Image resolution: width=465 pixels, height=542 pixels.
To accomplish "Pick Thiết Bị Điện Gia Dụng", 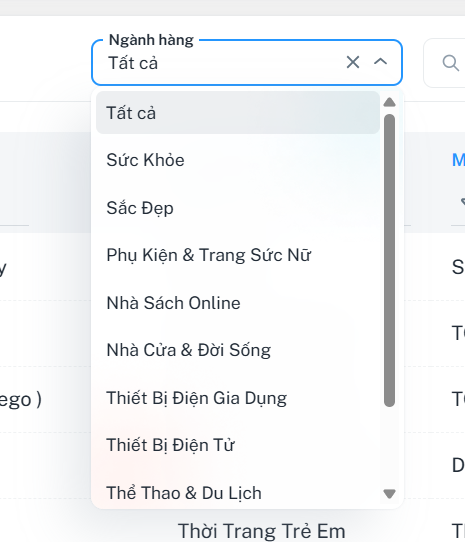I will tap(238, 398).
